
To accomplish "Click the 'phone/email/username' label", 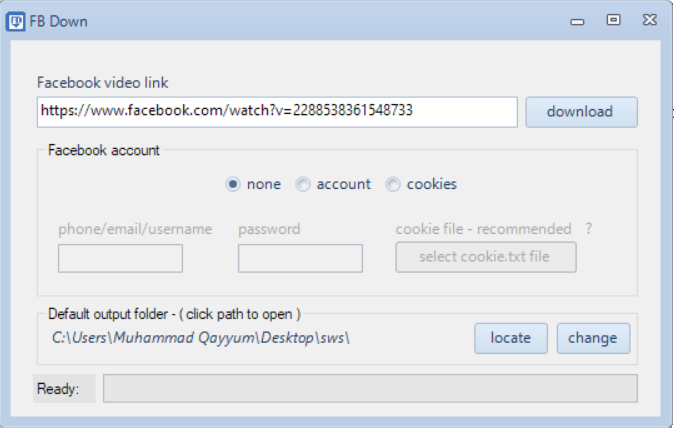I will point(135,229).
